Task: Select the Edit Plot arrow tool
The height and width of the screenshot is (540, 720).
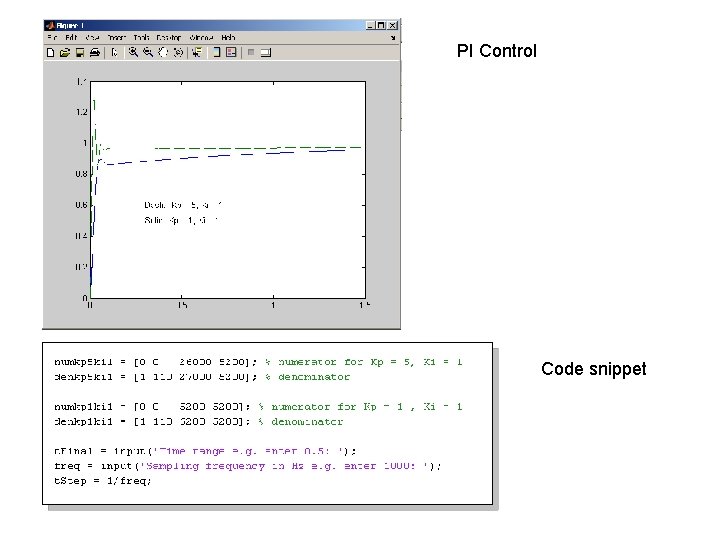Action: tap(115, 52)
